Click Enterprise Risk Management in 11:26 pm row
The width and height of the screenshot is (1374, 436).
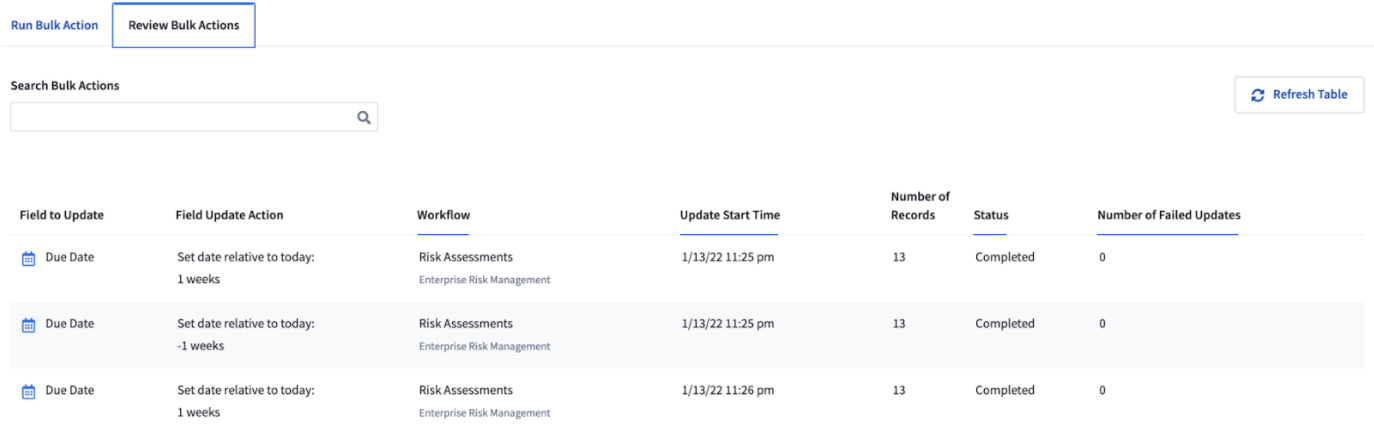pyautogui.click(x=485, y=413)
